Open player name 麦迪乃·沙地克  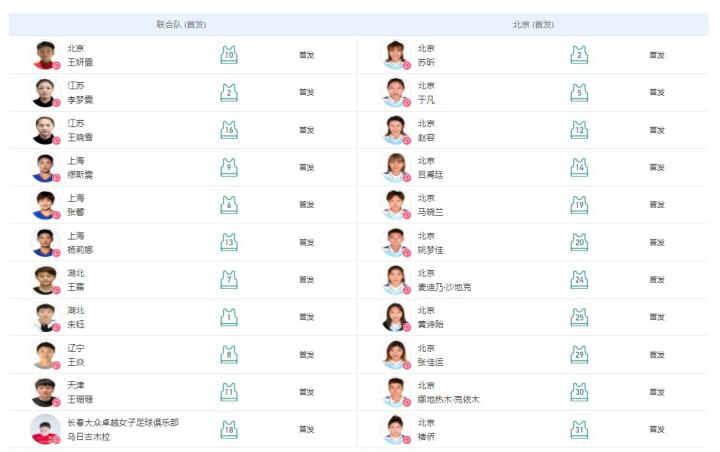tap(444, 287)
